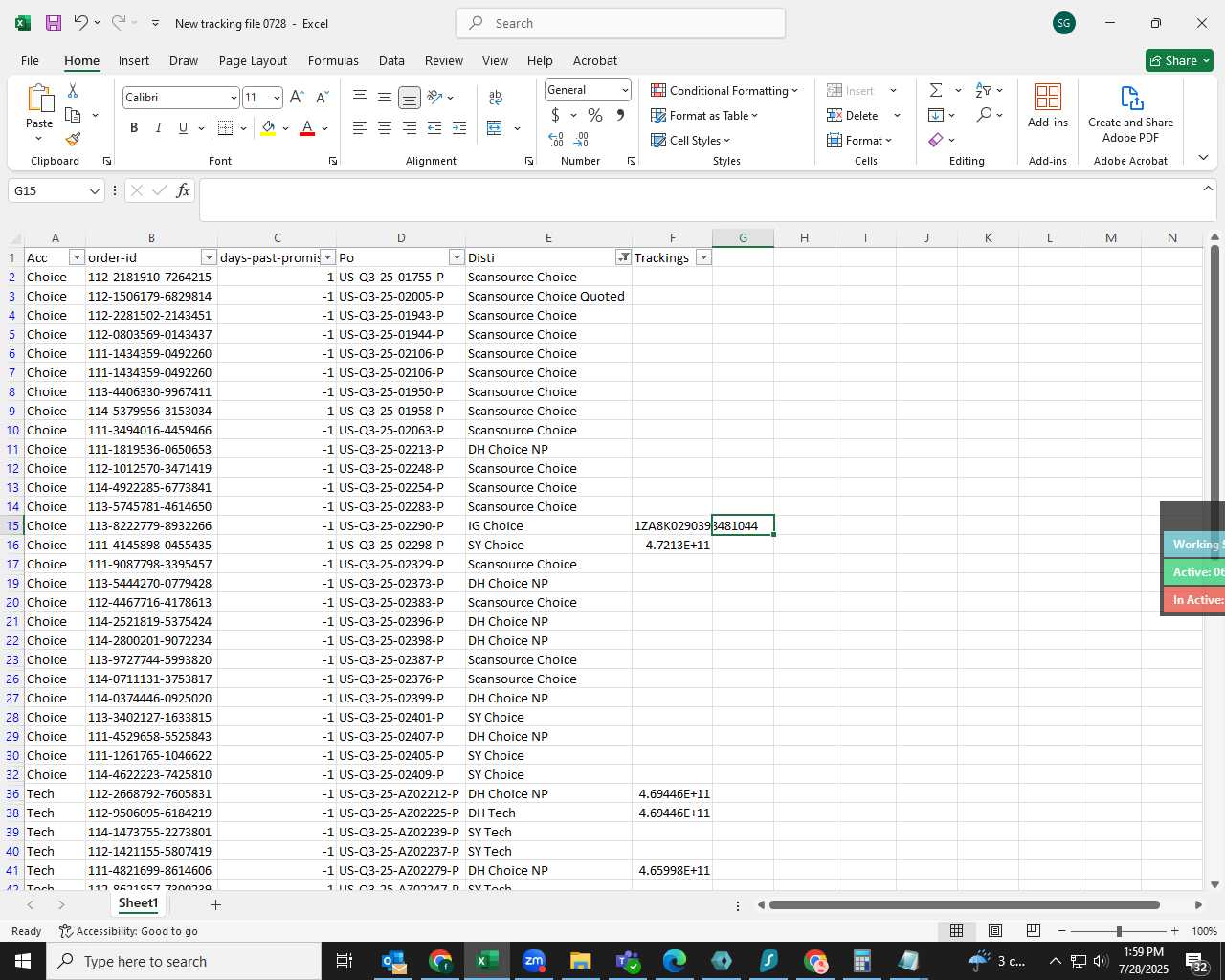
Task: Click the Decrease Indent icon
Action: click(x=434, y=127)
